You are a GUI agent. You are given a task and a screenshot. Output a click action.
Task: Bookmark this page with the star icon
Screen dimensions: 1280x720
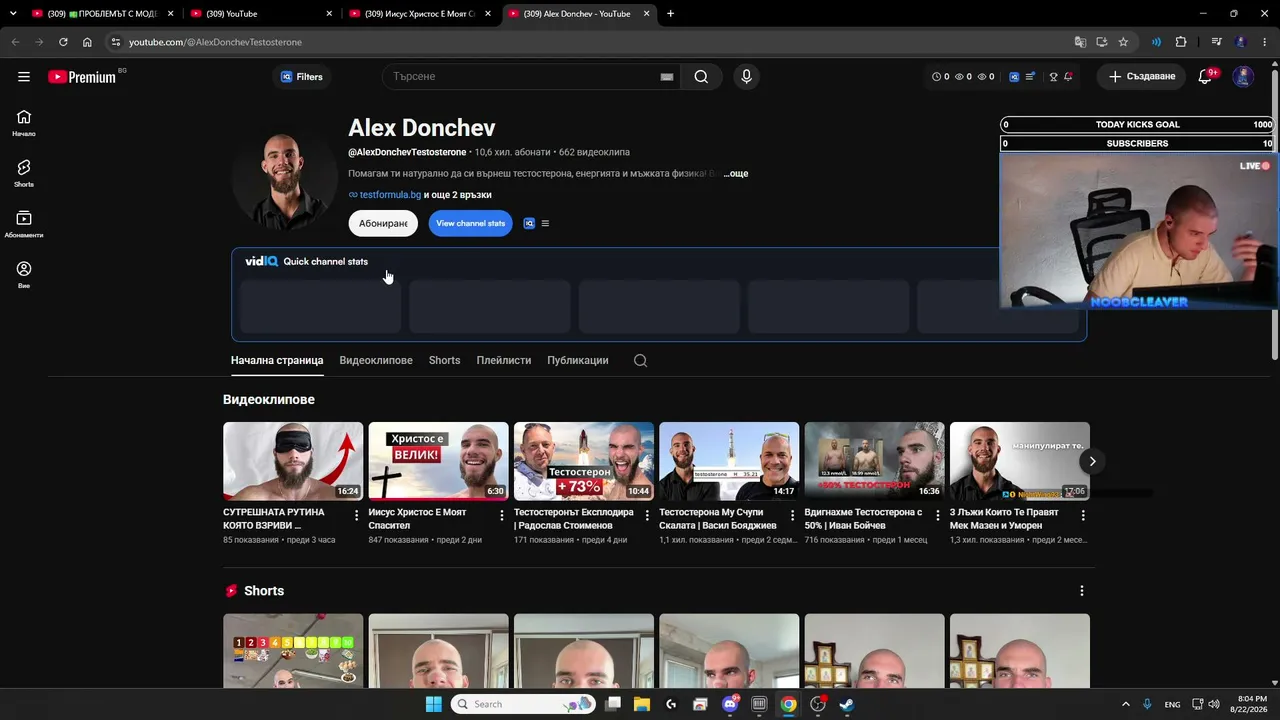coord(1123,42)
